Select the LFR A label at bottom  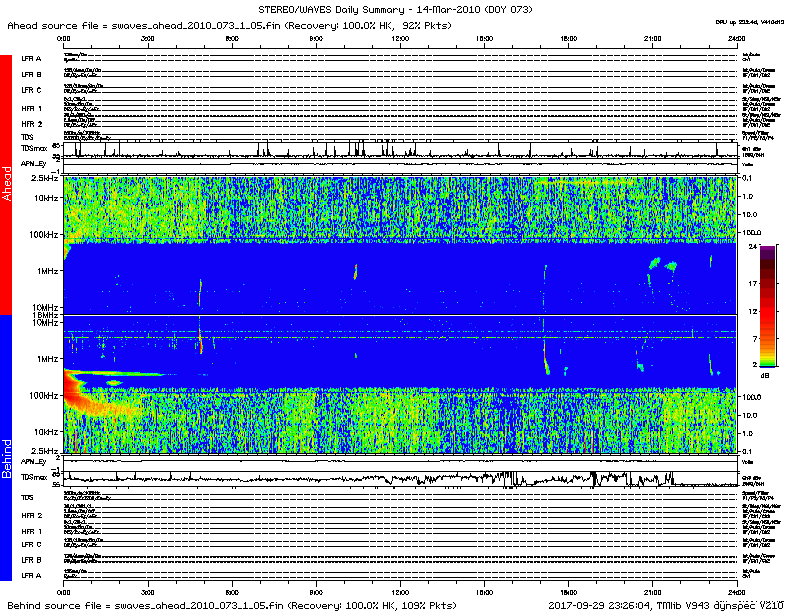[x=31, y=575]
